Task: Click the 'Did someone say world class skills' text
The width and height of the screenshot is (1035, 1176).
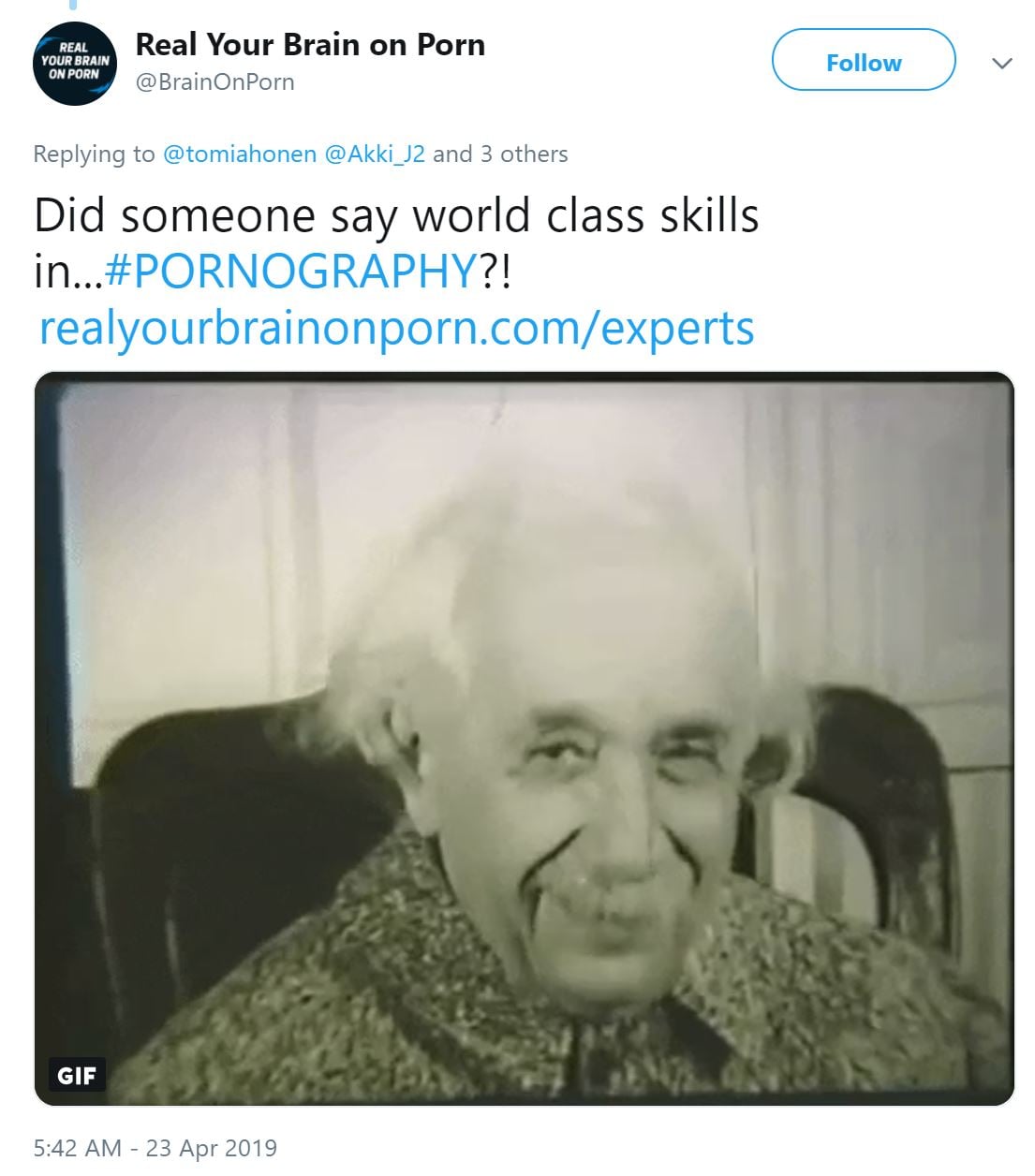Action: coord(396,216)
